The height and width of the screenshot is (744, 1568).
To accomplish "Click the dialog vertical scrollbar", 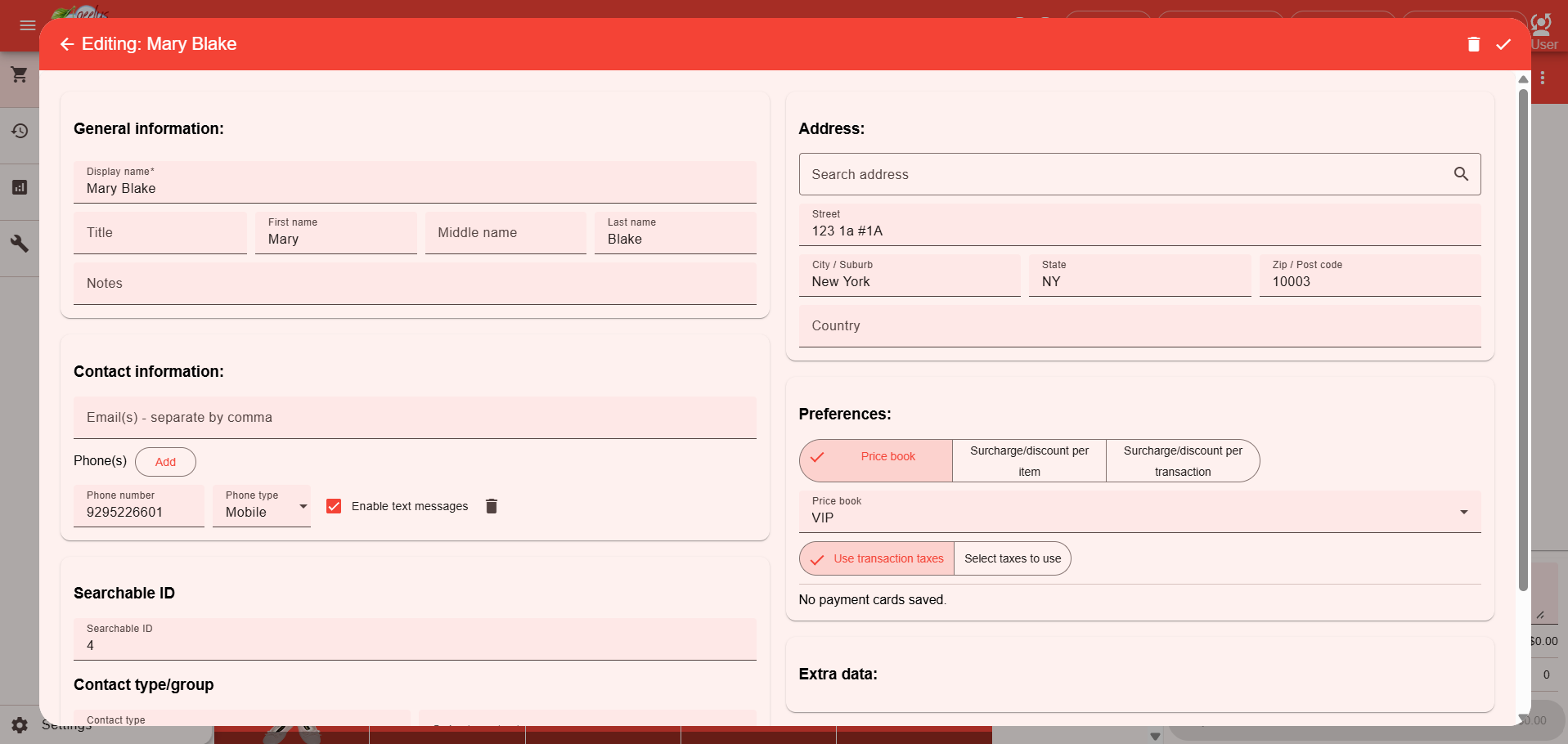I will point(1523,339).
